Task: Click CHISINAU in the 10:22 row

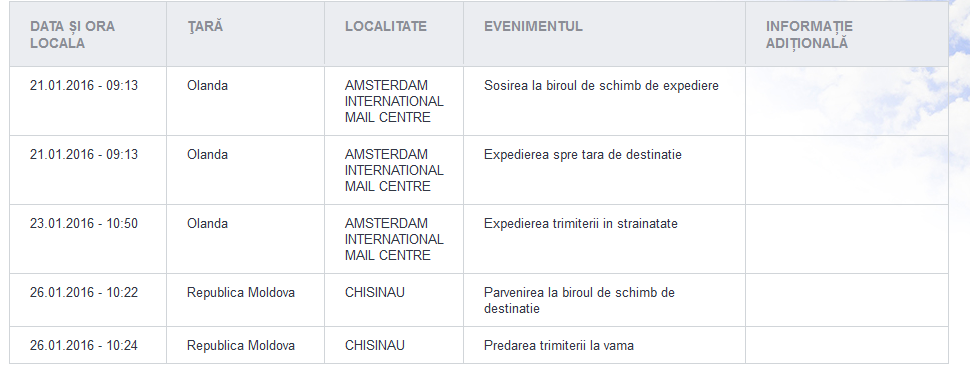Action: (375, 293)
